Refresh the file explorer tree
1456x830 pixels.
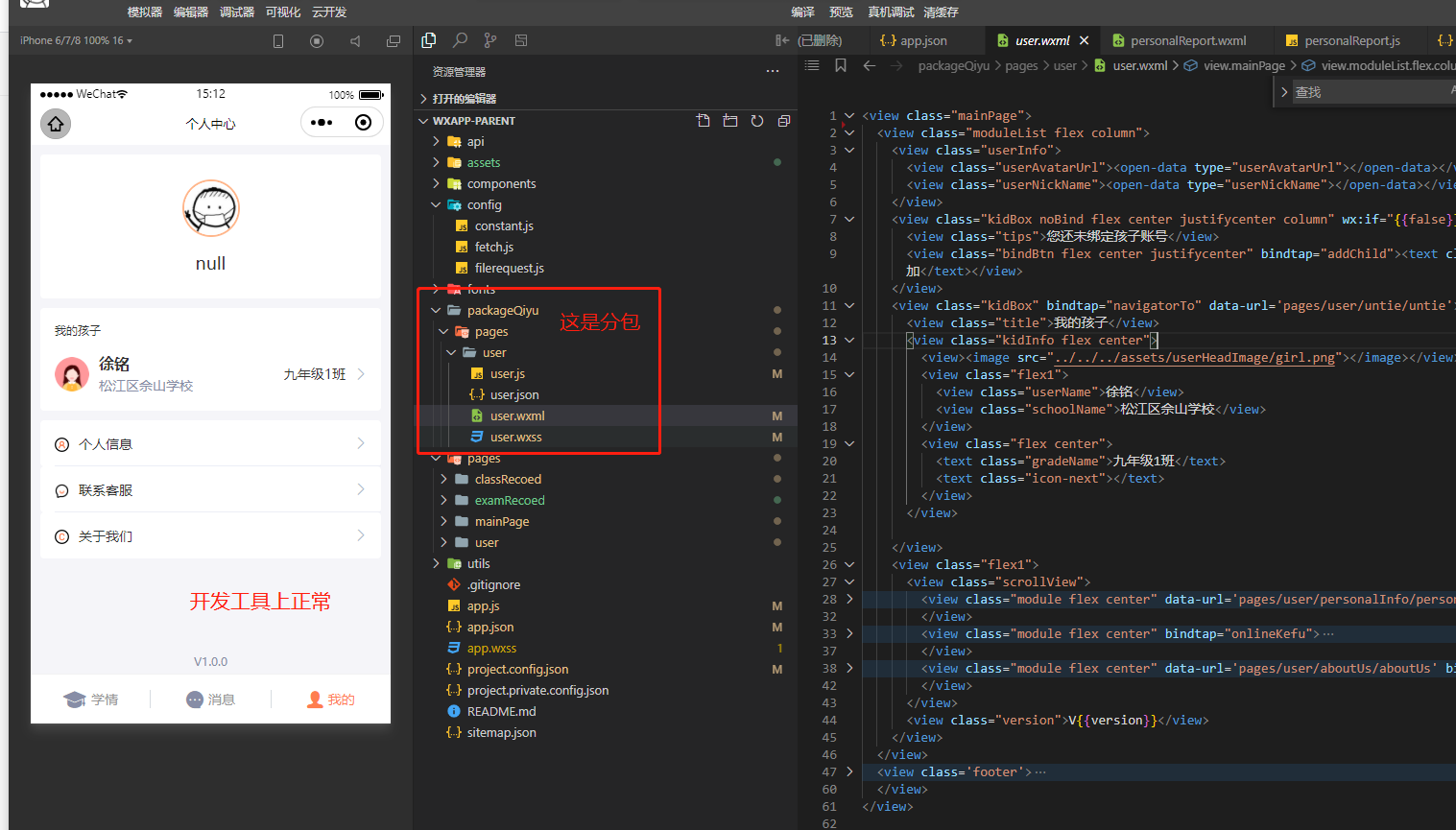coord(757,121)
